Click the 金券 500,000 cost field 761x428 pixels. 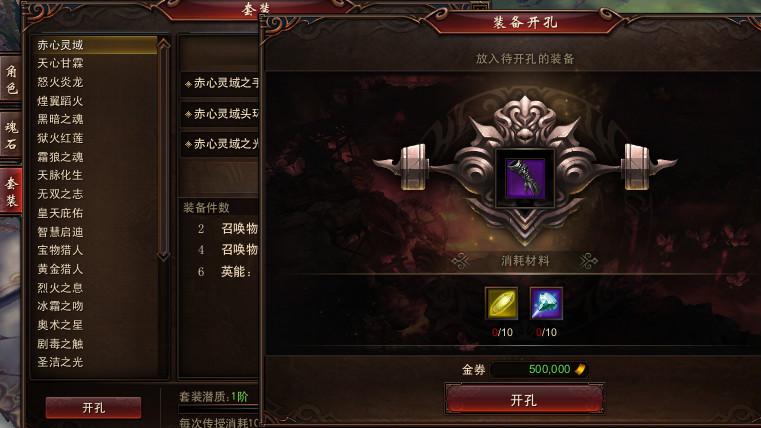pyautogui.click(x=540, y=369)
